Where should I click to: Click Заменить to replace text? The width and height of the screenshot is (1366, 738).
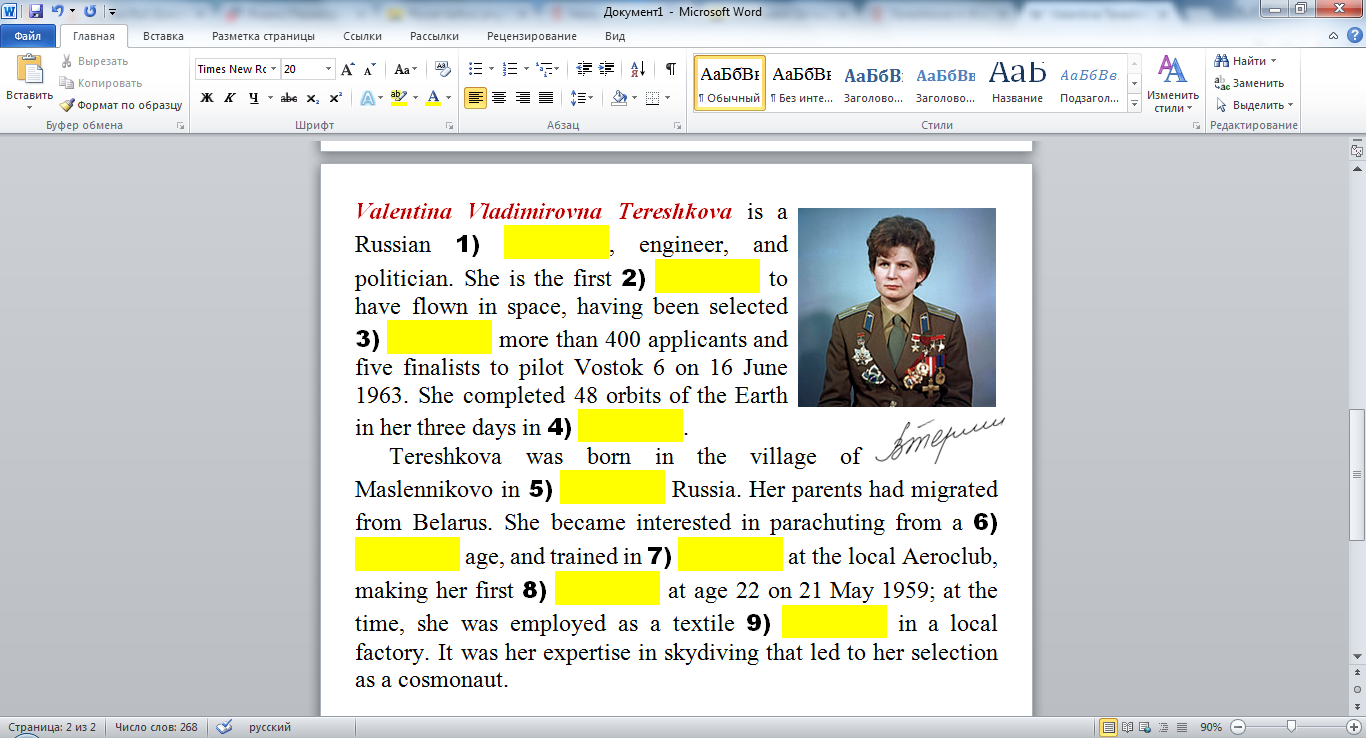coord(1249,83)
